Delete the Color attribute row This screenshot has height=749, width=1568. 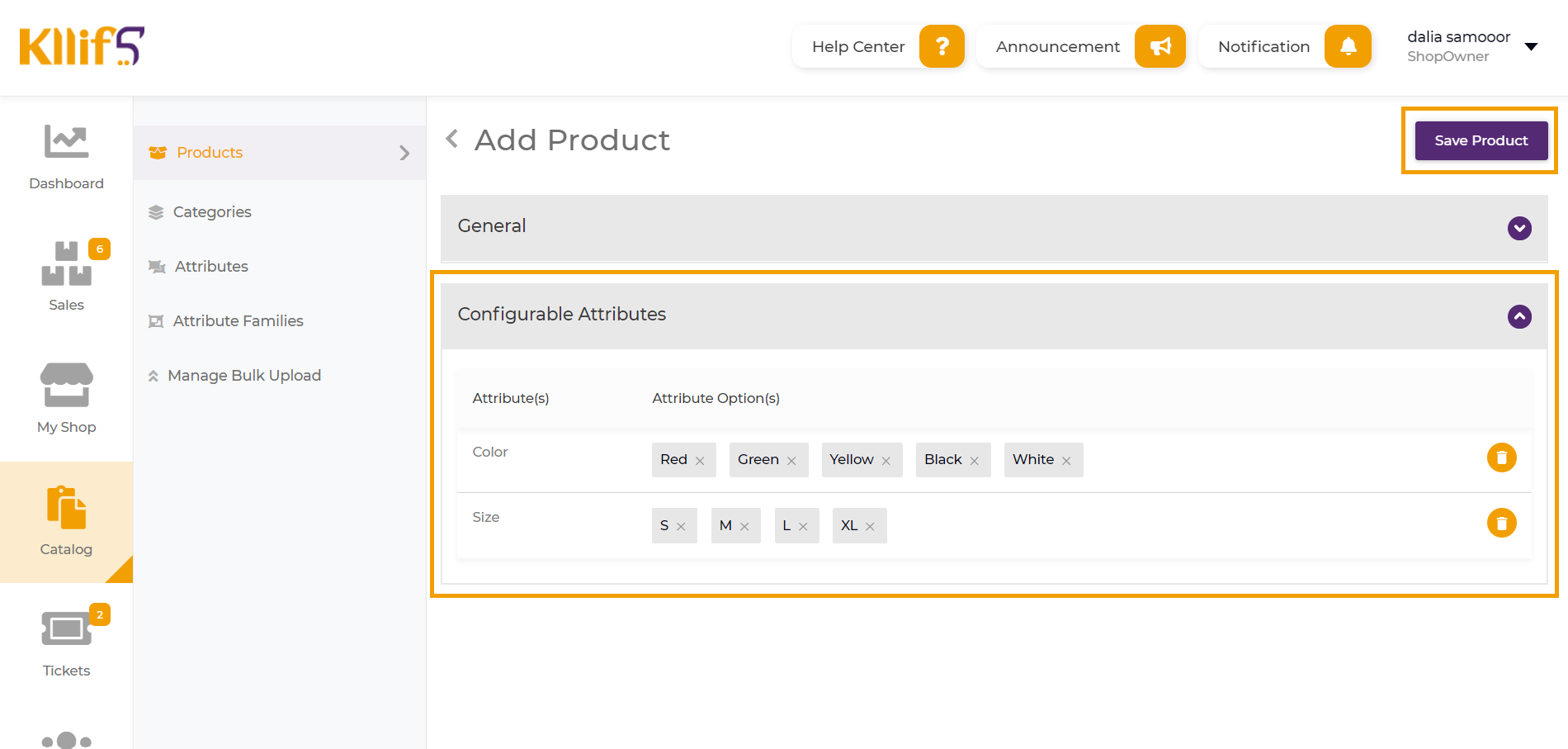[x=1501, y=457]
